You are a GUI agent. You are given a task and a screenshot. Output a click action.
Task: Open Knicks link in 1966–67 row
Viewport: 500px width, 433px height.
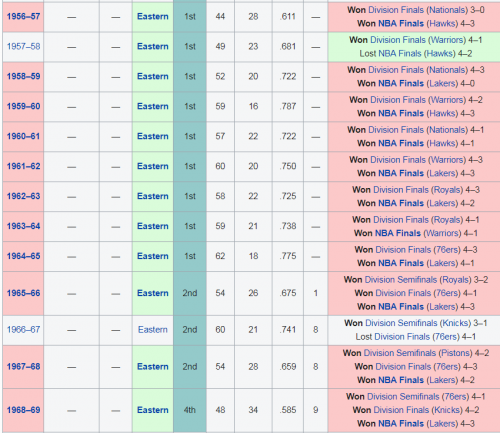455,323
